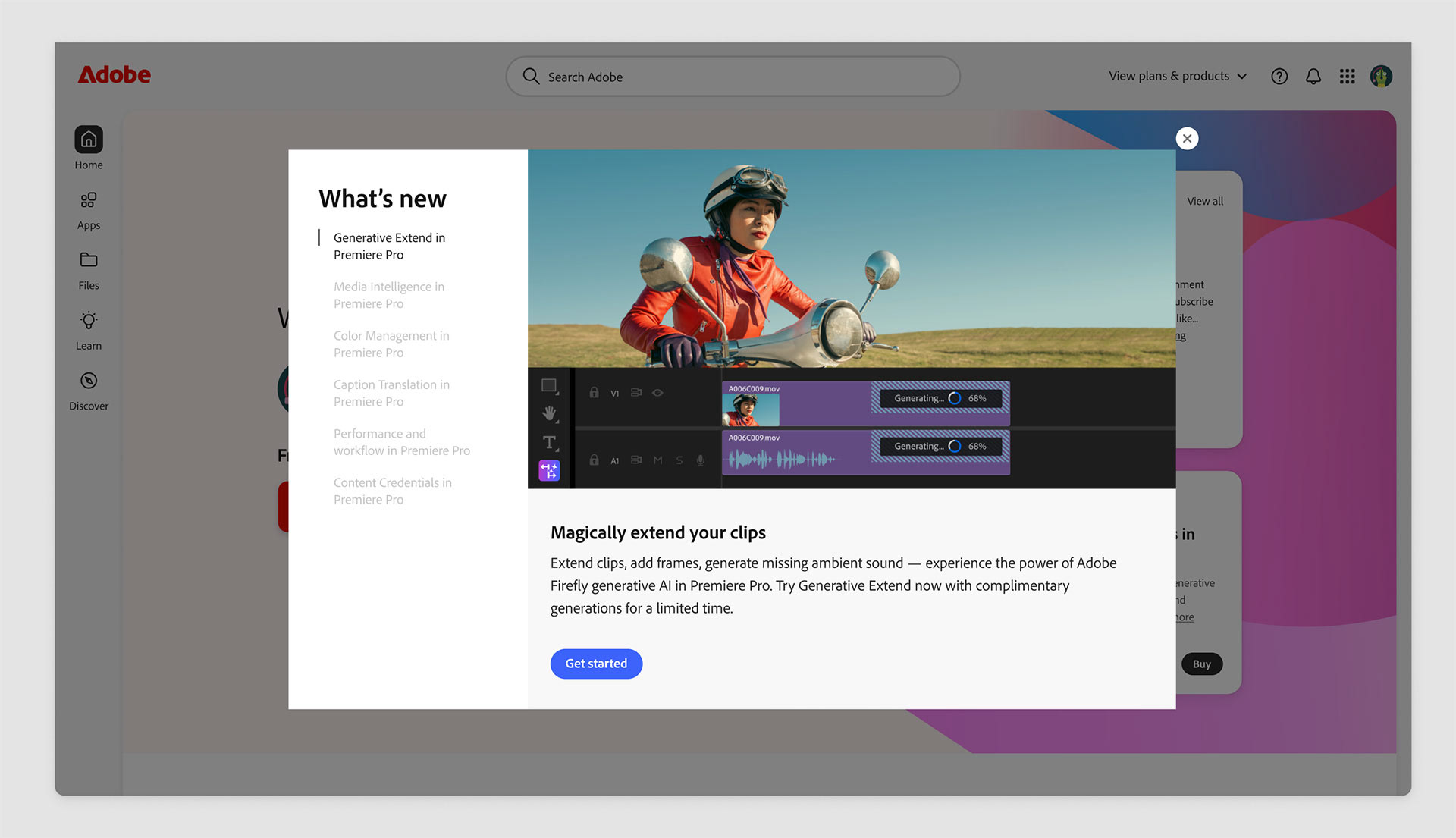Click the Get started button
Image resolution: width=1456 pixels, height=838 pixels.
pyautogui.click(x=596, y=664)
